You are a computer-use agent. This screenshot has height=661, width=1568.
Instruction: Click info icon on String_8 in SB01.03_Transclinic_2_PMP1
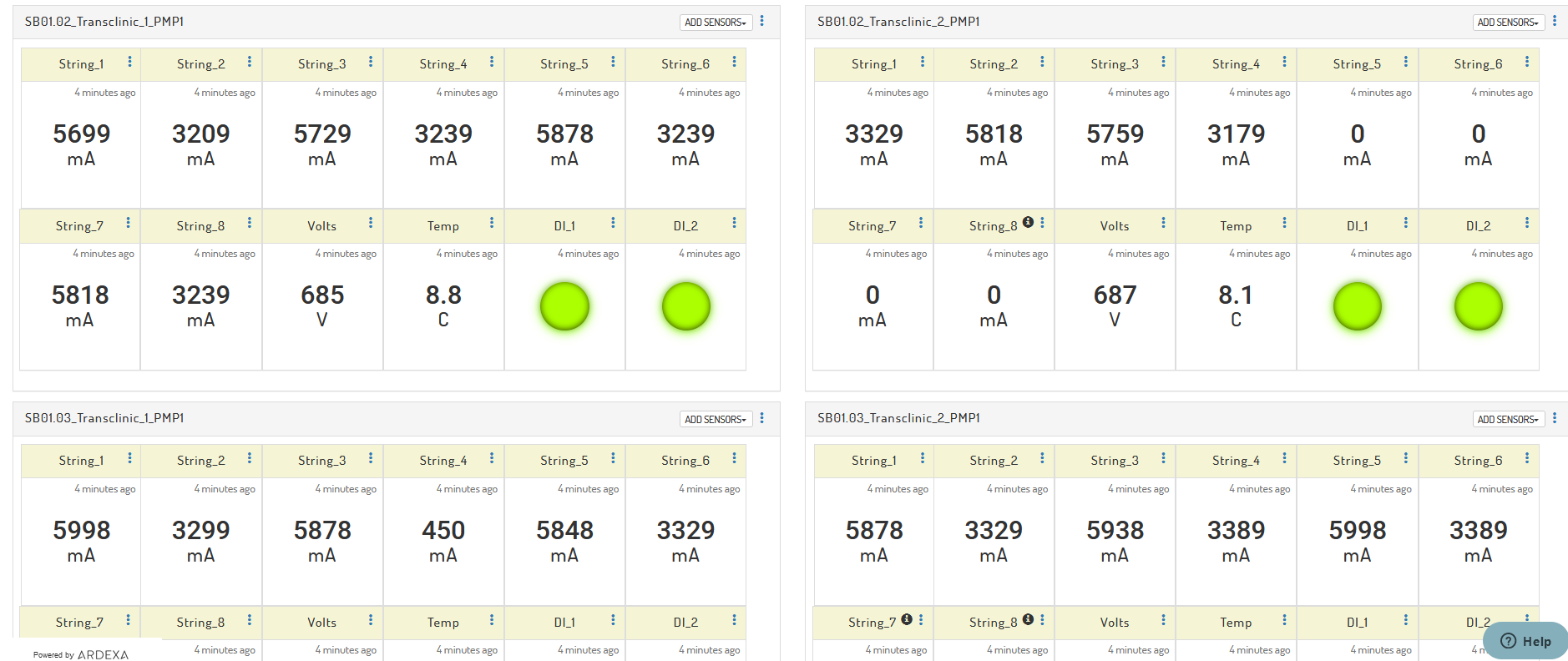point(1028,619)
